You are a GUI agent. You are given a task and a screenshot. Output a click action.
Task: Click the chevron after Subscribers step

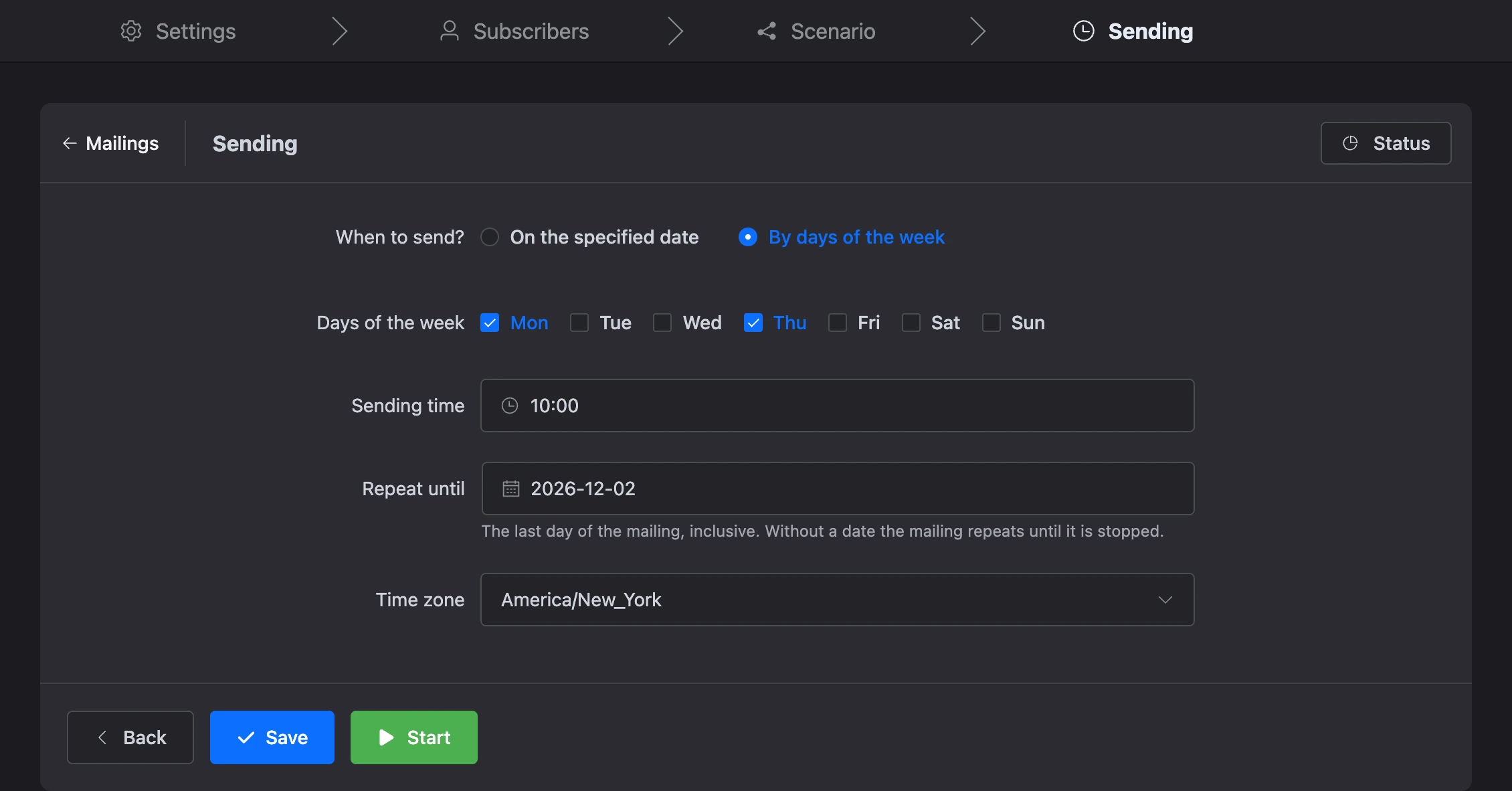point(676,31)
